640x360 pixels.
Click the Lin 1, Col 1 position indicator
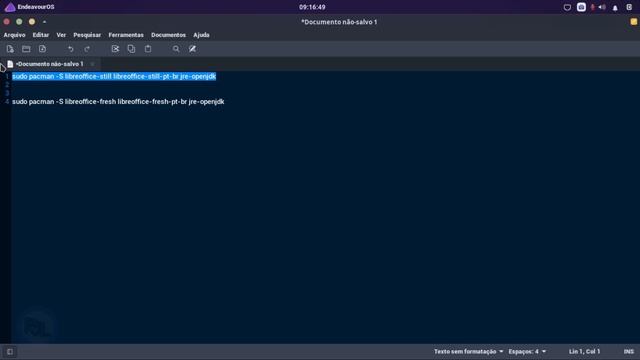pyautogui.click(x=584, y=351)
